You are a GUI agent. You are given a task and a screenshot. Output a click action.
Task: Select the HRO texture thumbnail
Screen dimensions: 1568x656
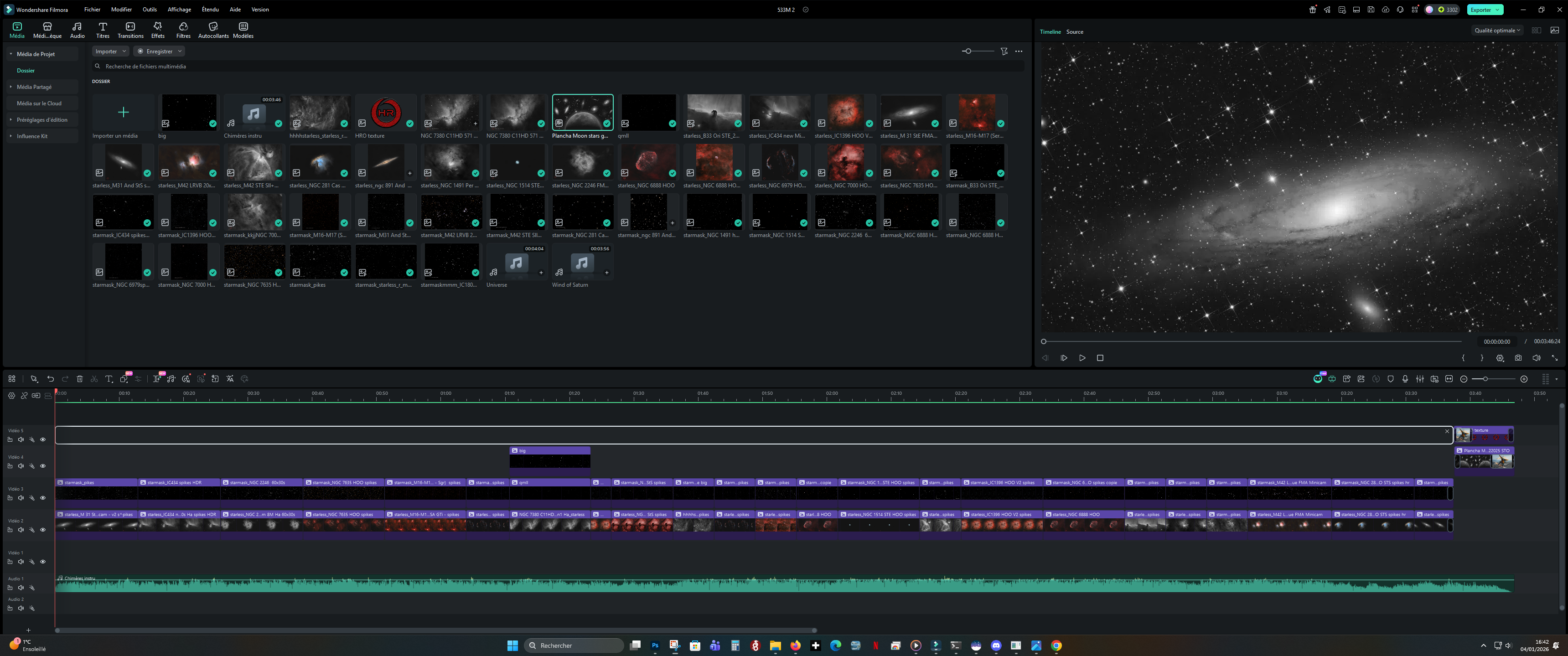(386, 112)
